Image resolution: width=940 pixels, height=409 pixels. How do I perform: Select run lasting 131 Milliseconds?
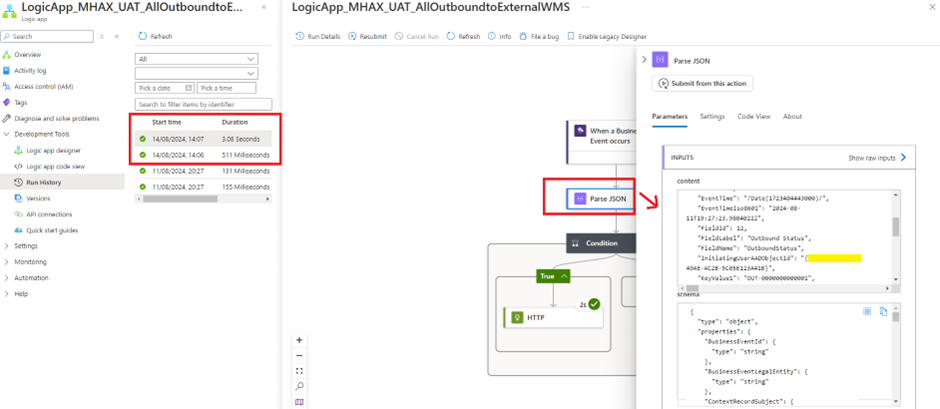click(x=203, y=170)
